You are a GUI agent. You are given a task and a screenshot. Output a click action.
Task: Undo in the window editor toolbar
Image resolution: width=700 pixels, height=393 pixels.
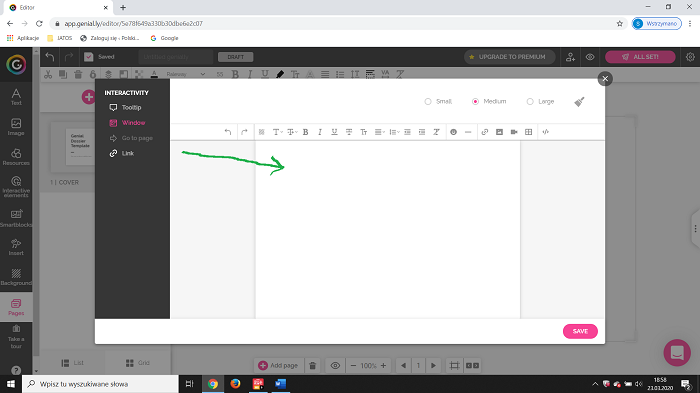(228, 132)
